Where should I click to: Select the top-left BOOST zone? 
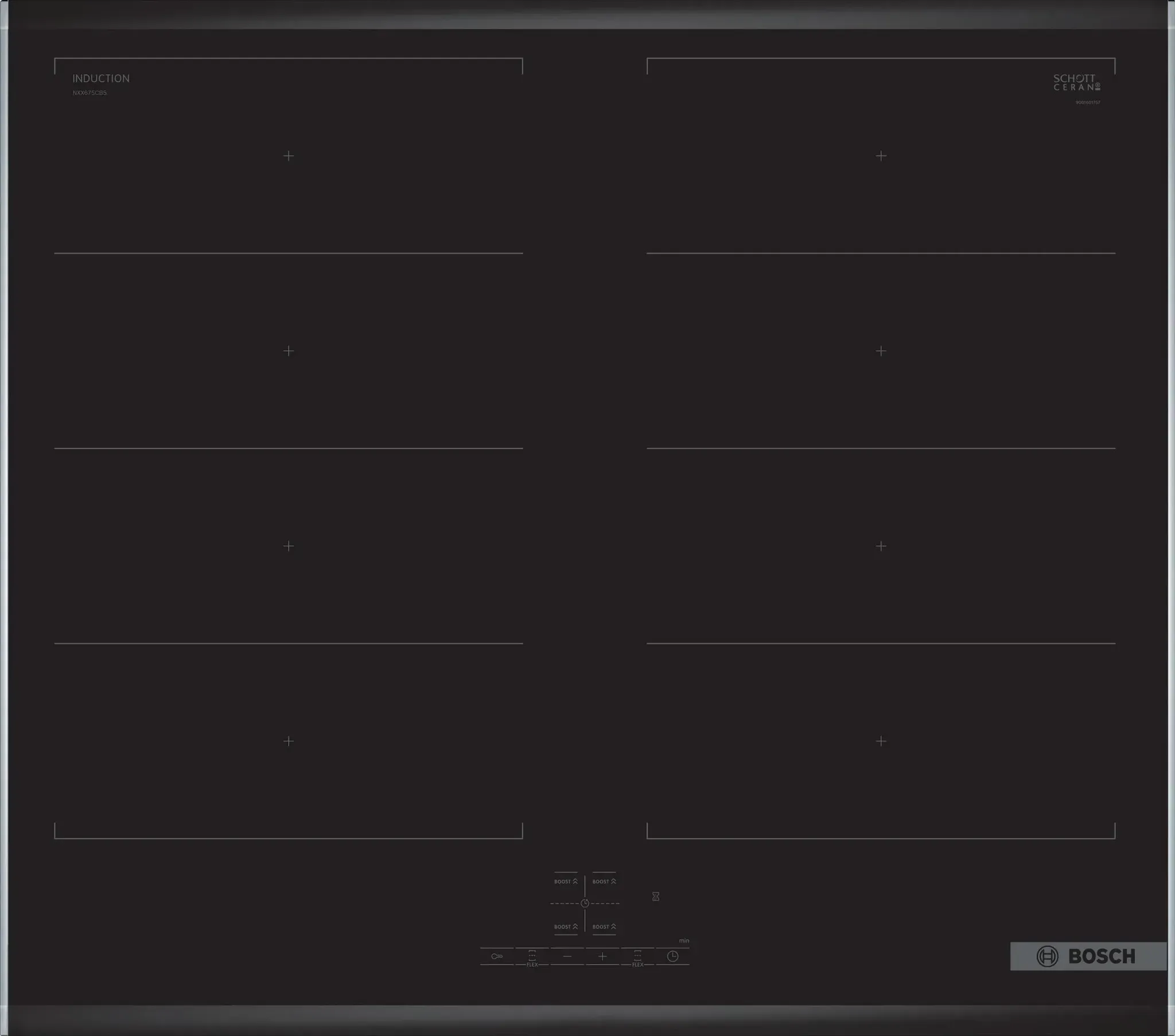click(566, 881)
